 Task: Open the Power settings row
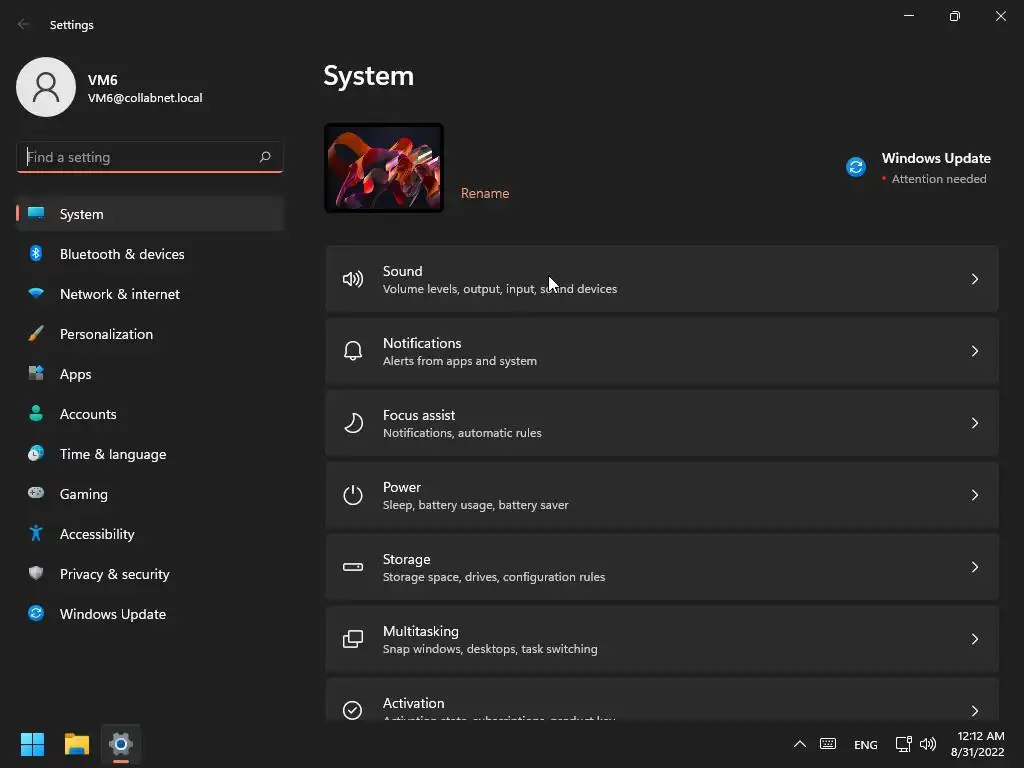coord(661,495)
